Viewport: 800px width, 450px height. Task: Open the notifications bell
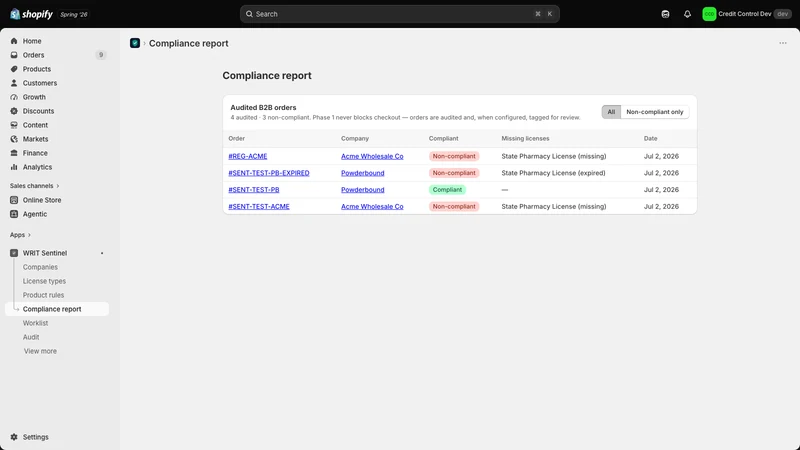(687, 14)
